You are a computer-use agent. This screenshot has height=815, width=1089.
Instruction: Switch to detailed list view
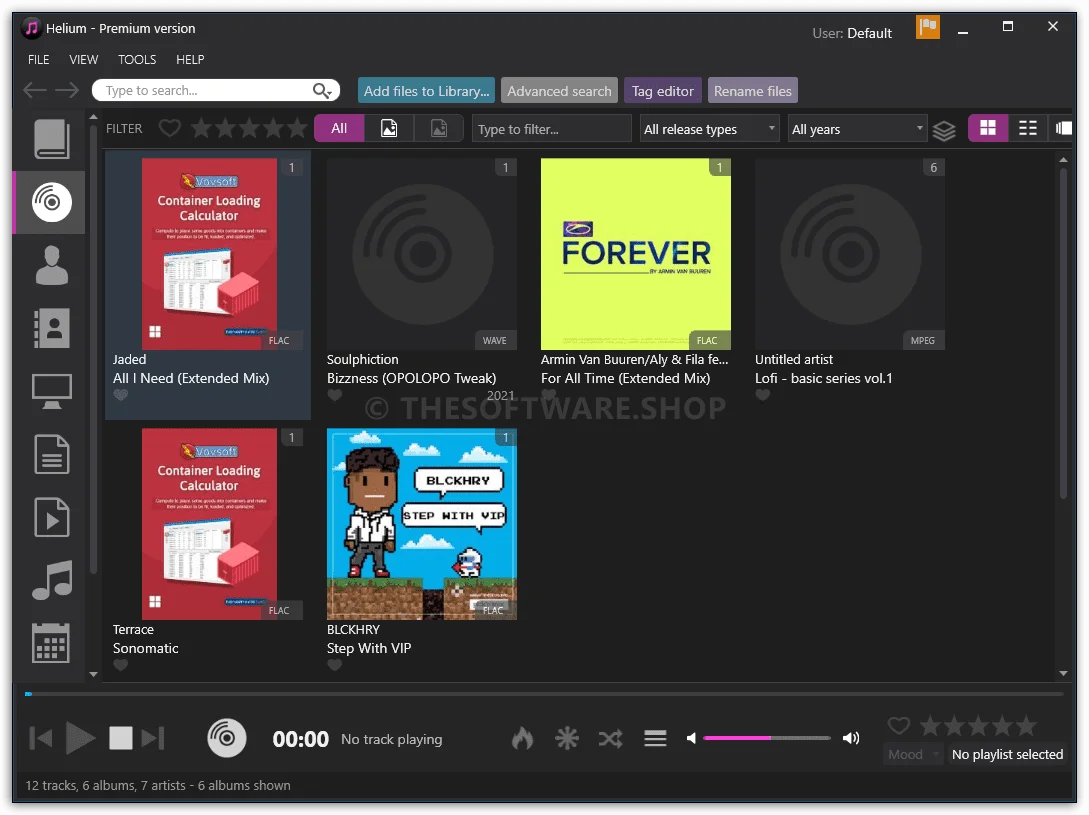(1028, 128)
